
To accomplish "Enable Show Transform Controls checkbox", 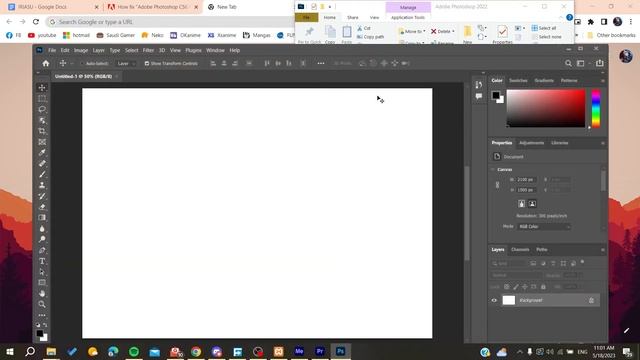I will [147, 64].
